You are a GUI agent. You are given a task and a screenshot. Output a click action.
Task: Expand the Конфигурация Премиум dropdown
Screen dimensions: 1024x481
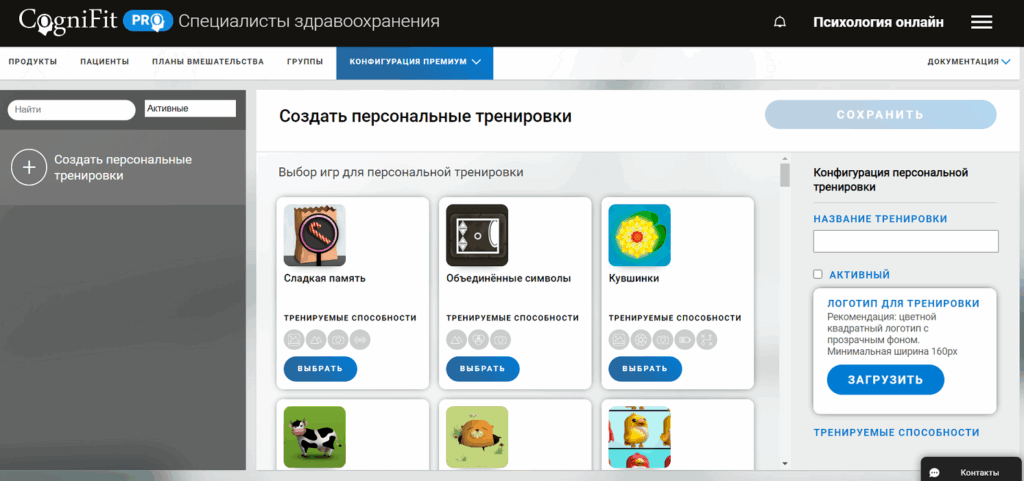pos(414,62)
